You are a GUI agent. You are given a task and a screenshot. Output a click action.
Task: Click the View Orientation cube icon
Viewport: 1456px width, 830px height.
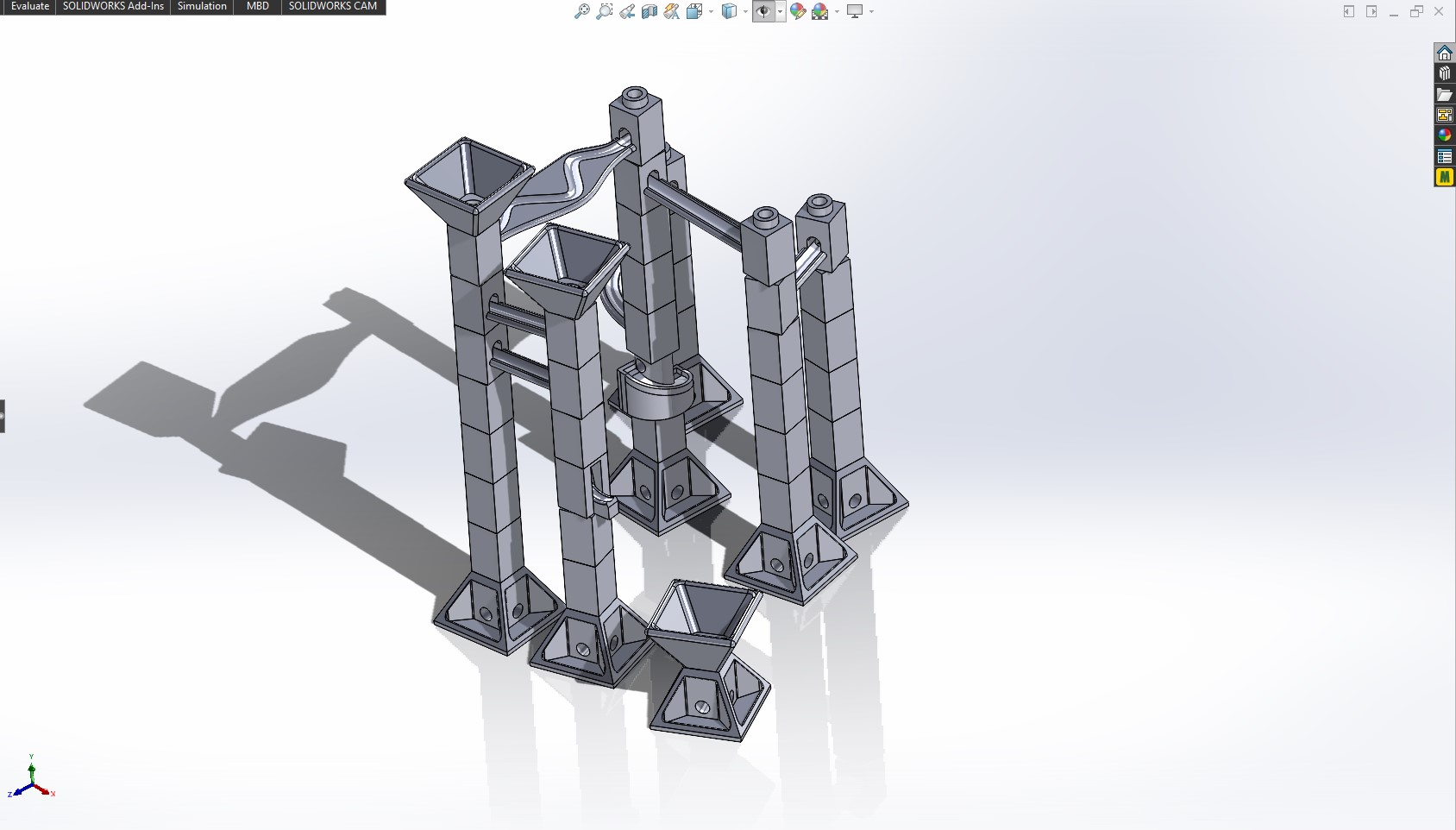[x=694, y=11]
